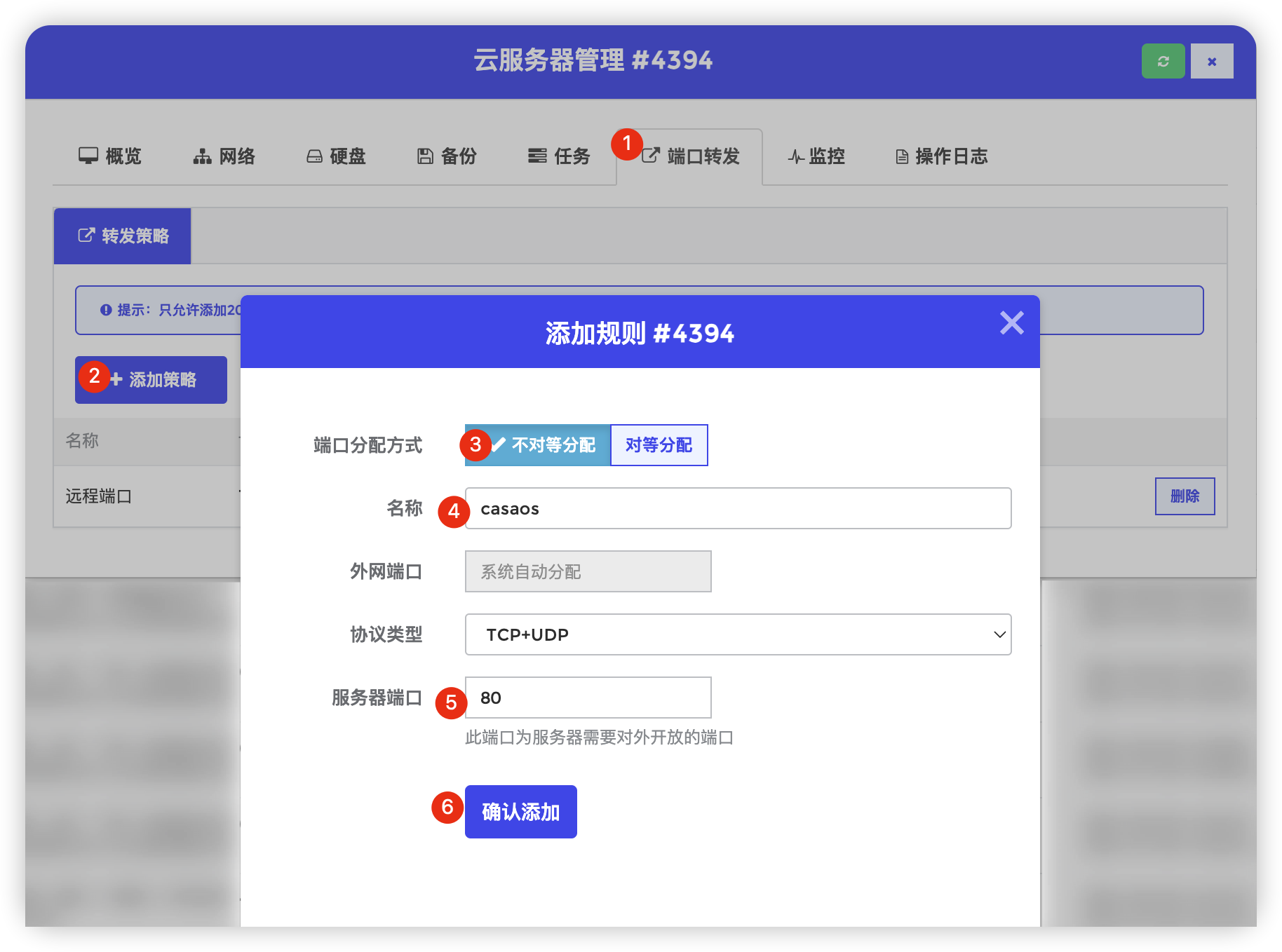Close the 添加规则 dialog with X
This screenshot has height=952, width=1282.
coord(1011,323)
